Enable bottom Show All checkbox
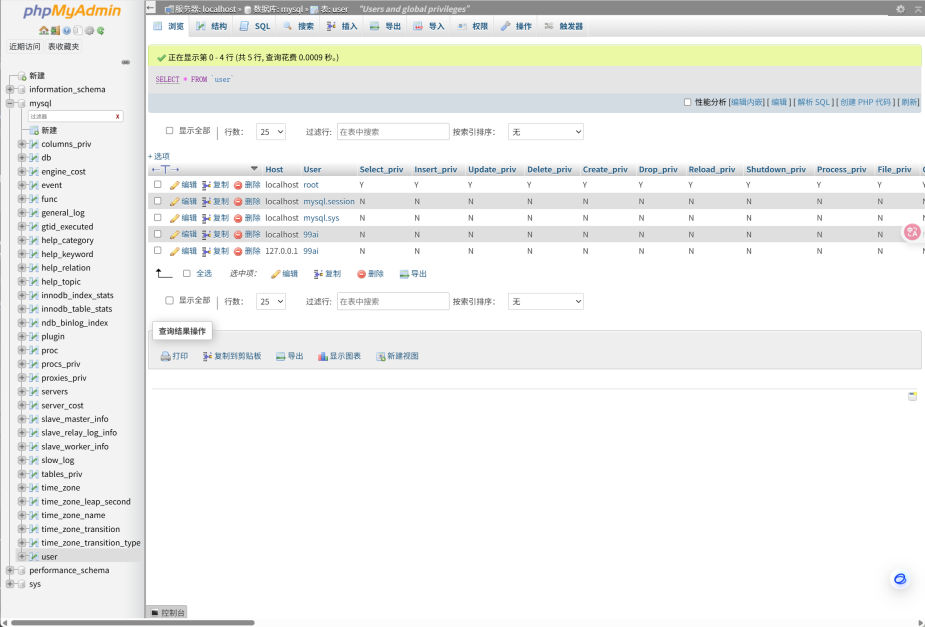This screenshot has width=925, height=627. click(169, 301)
